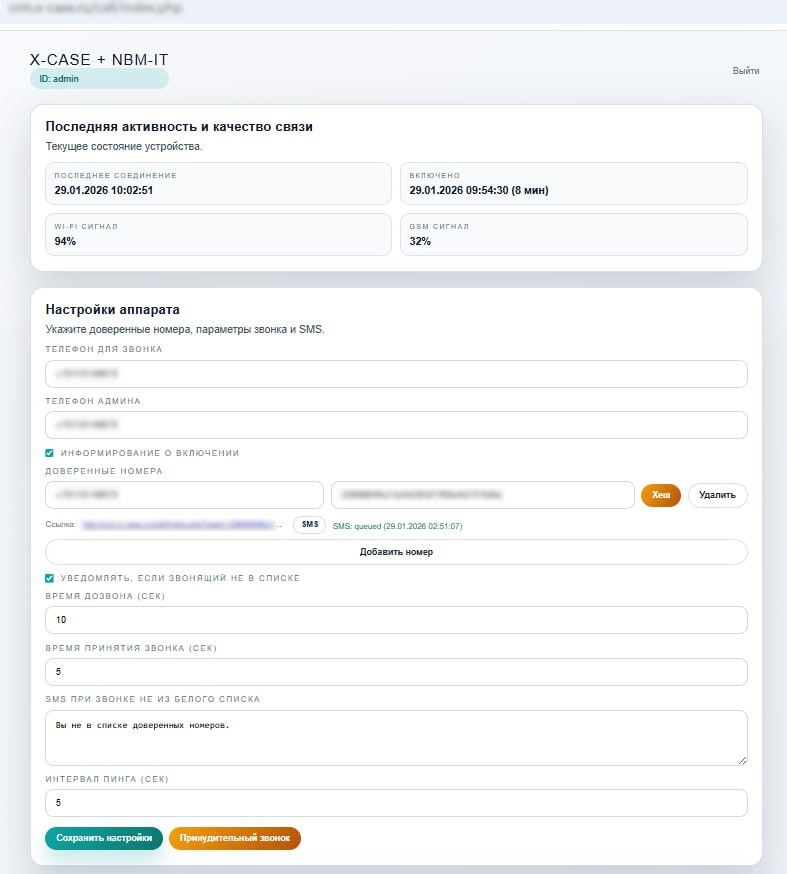Edit the Время дозвона seconds field
Screen dimensions: 787x874
click(x=396, y=620)
